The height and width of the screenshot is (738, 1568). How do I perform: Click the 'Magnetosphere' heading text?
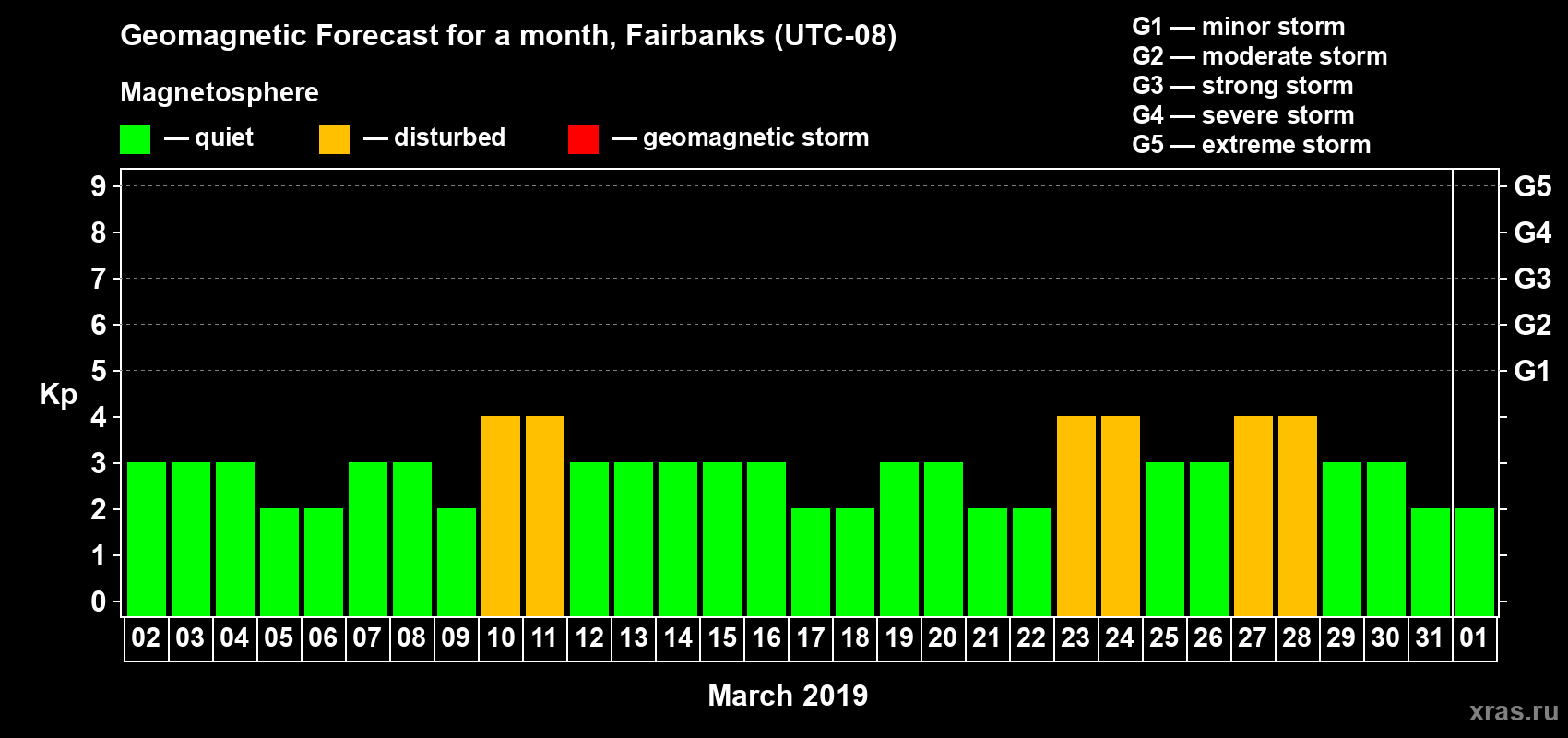[220, 92]
